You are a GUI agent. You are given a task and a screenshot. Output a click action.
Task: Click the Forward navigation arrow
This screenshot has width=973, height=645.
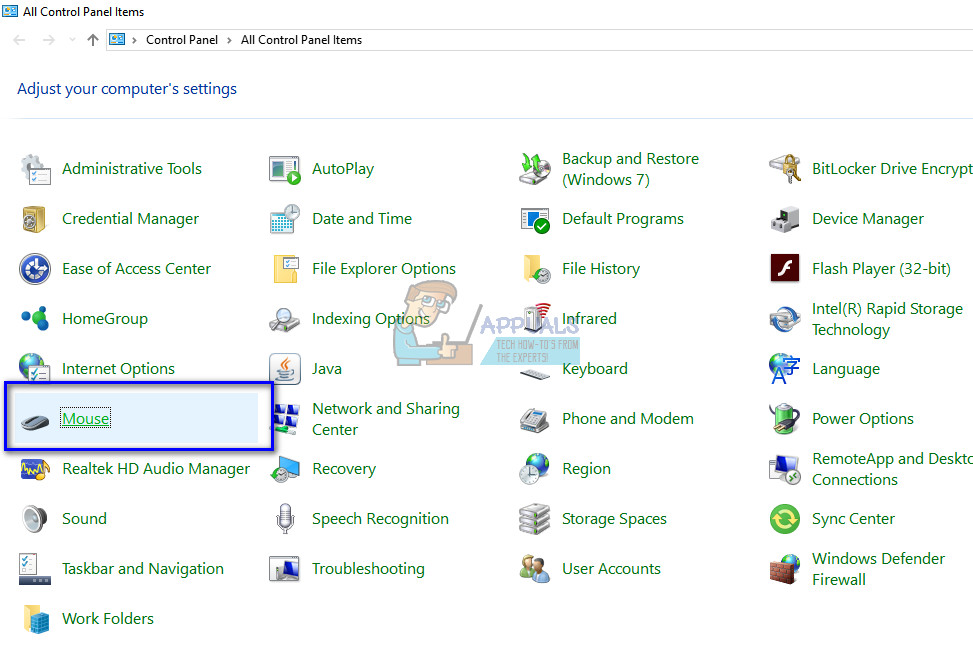48,40
